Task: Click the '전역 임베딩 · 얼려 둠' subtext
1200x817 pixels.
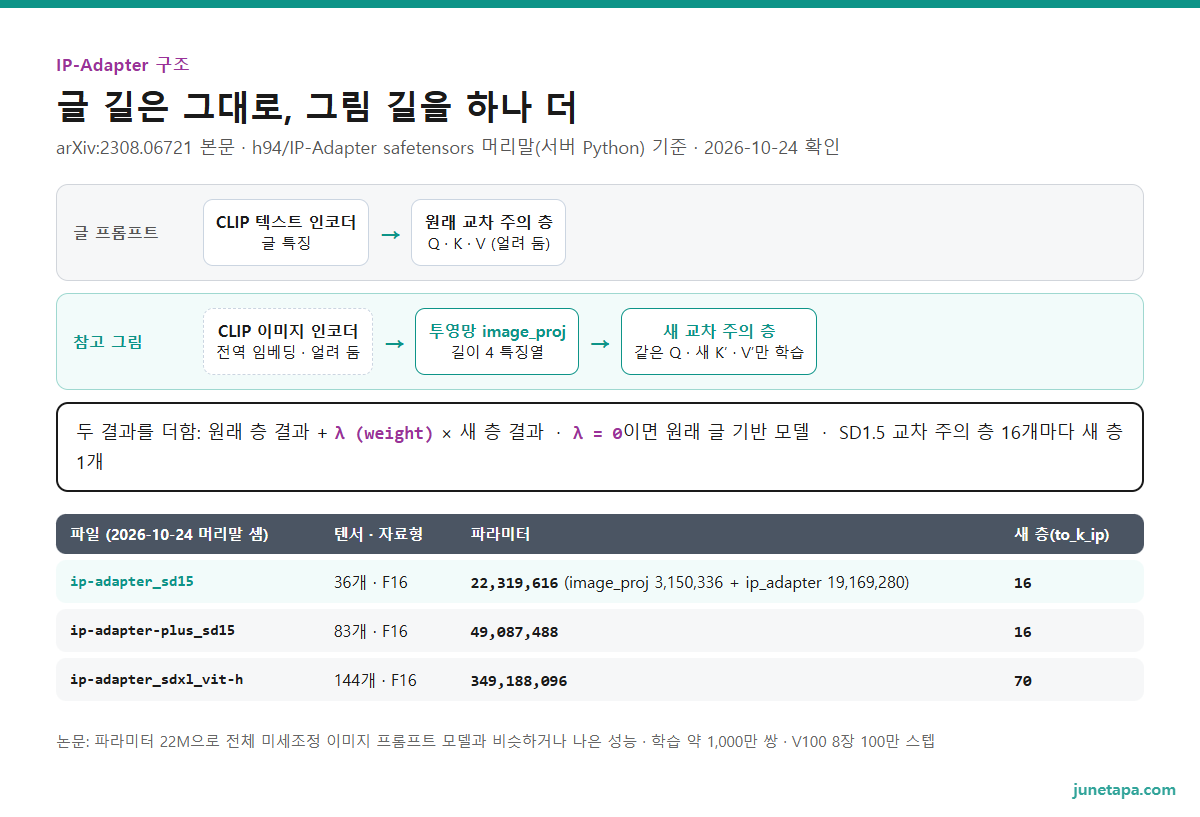Action: [288, 352]
